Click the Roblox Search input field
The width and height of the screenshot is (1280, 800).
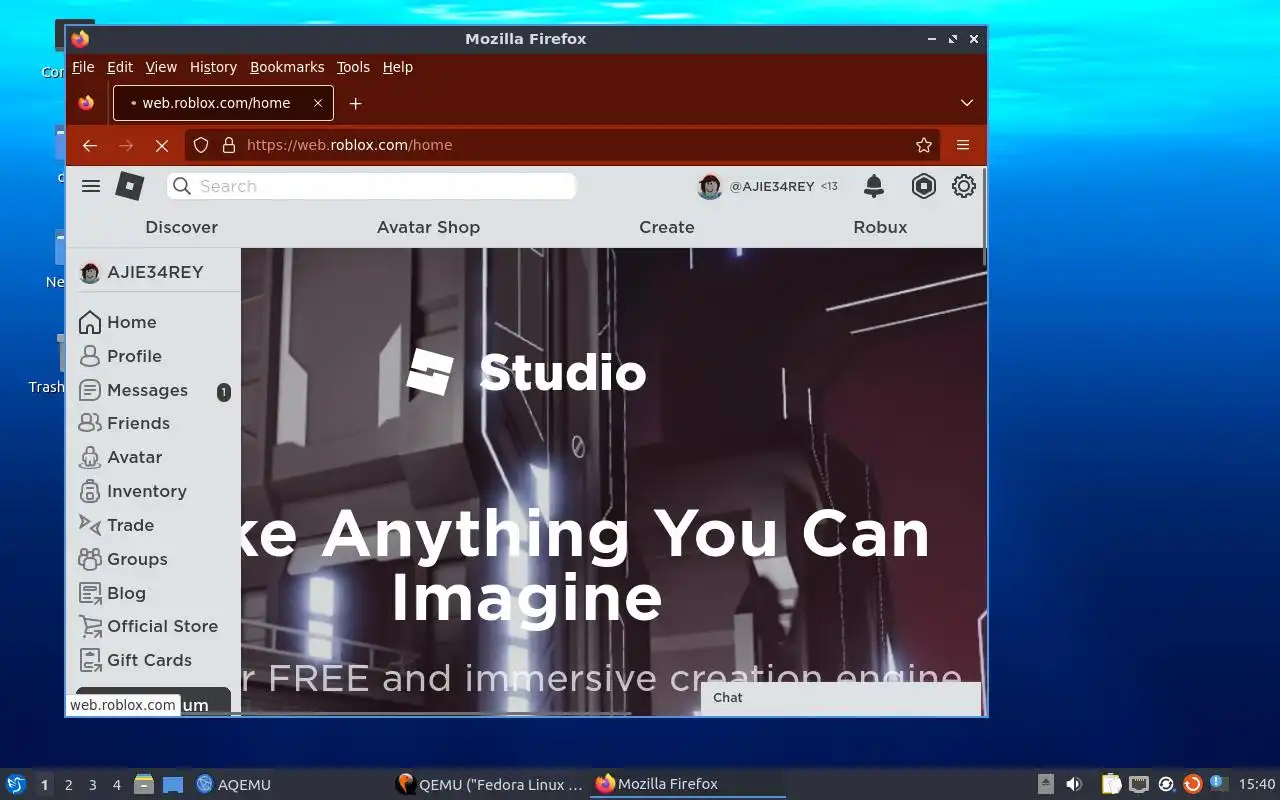(372, 186)
